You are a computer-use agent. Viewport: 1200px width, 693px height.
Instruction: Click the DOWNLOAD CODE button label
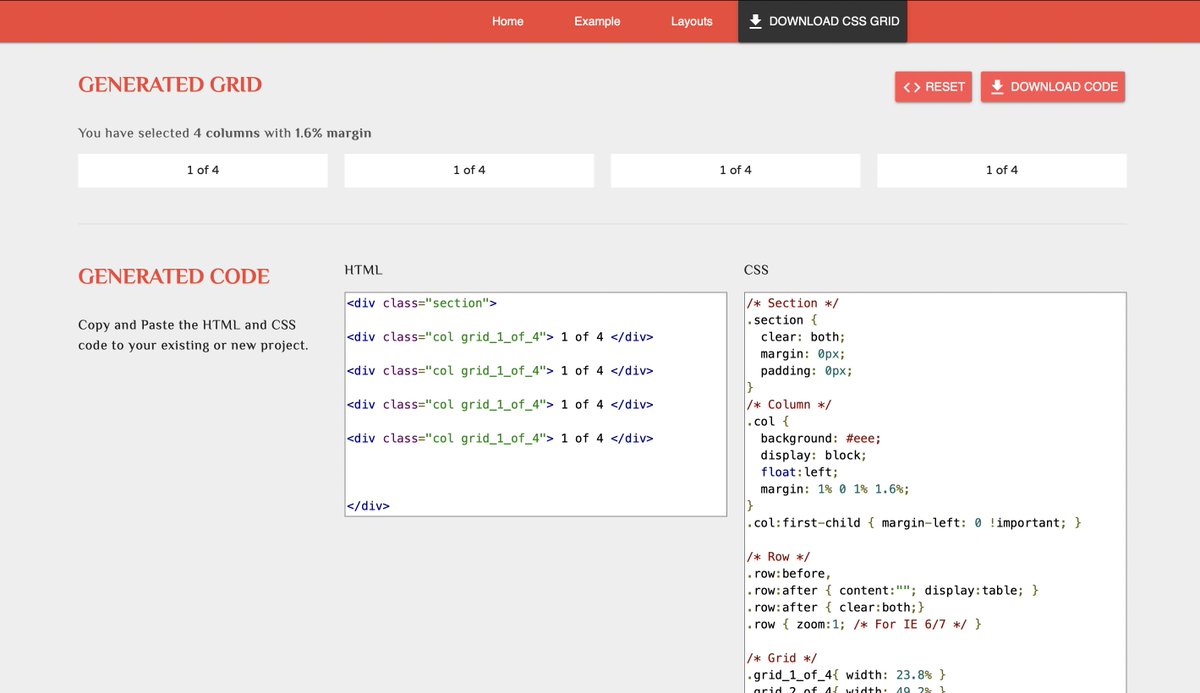coord(1064,87)
